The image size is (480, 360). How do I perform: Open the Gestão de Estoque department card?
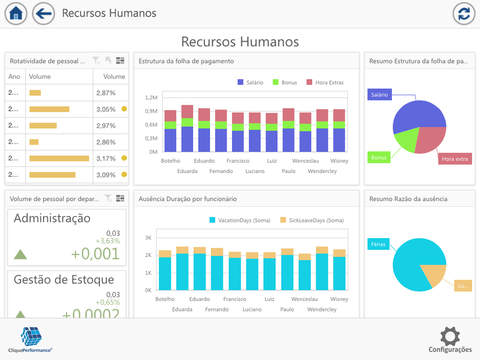click(x=67, y=294)
